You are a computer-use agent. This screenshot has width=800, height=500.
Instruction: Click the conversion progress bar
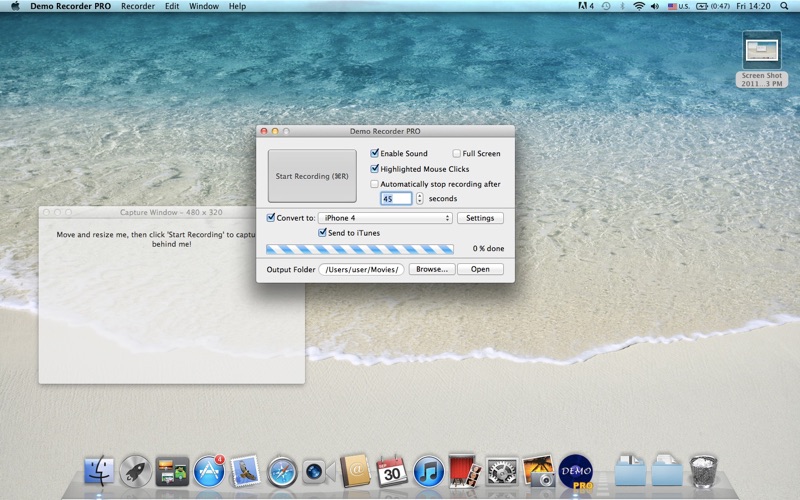(x=360, y=249)
